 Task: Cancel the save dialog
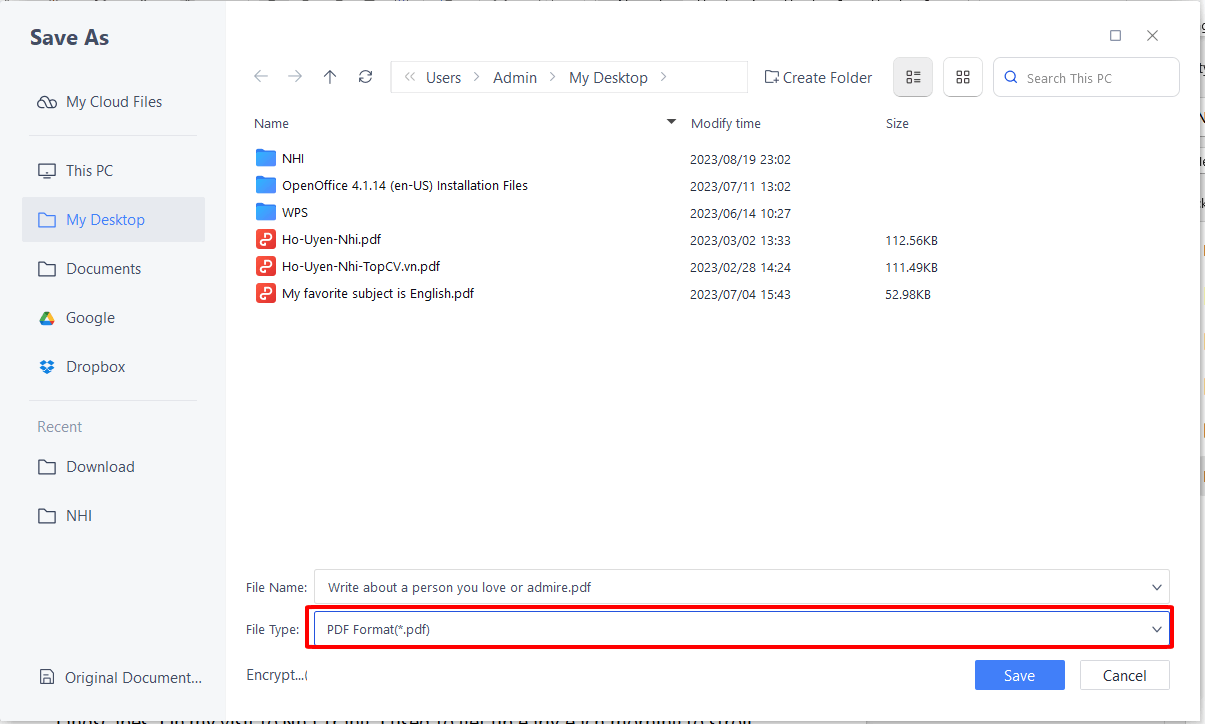coord(1124,675)
